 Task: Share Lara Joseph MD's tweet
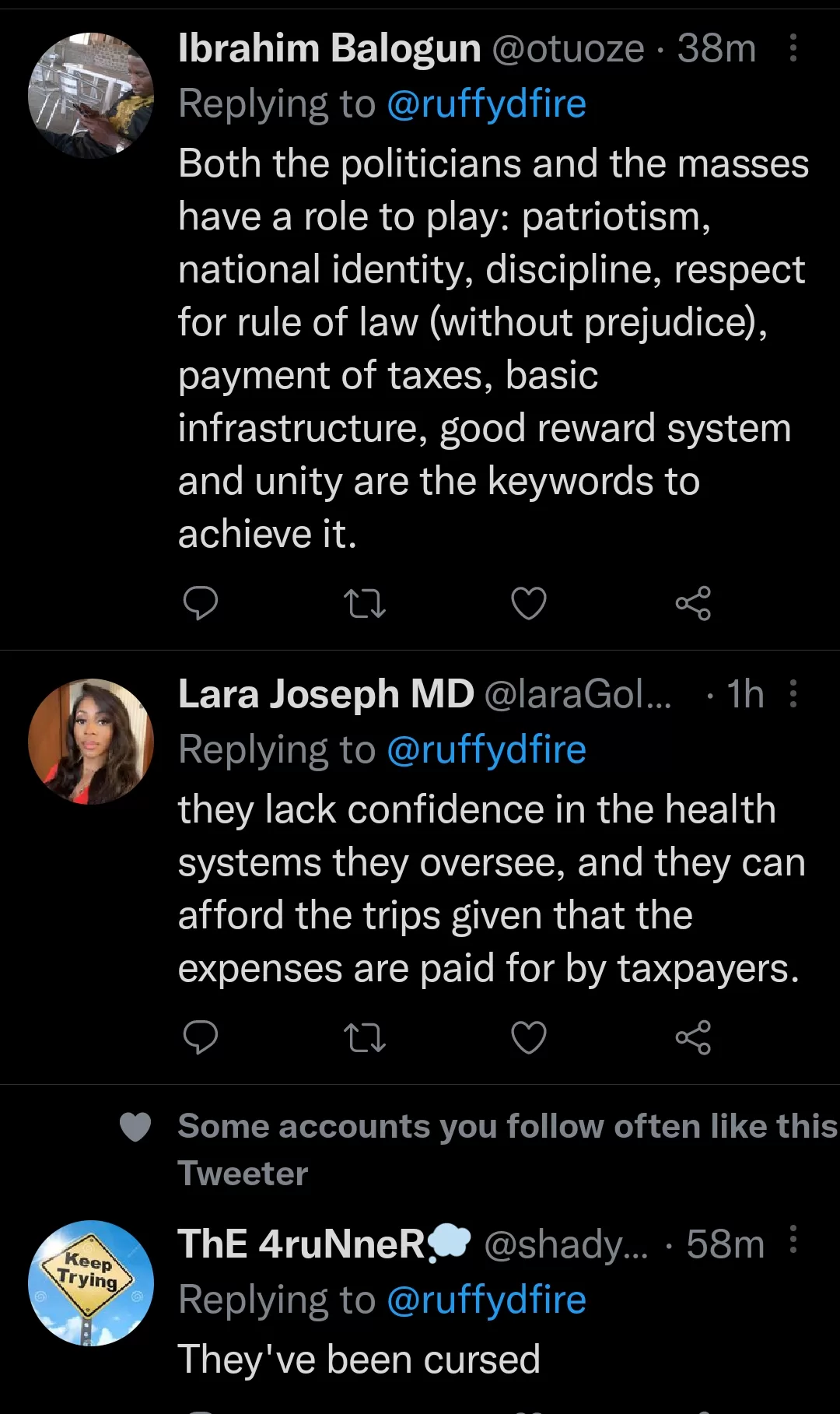[x=693, y=1037]
